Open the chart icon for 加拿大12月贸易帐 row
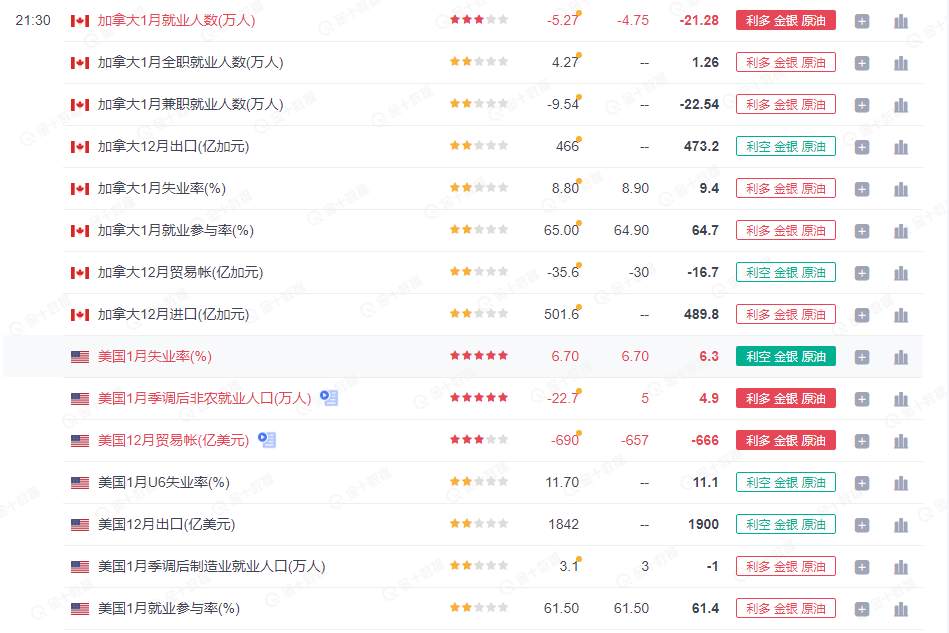Screen dimensions: 949x633 [901, 274]
